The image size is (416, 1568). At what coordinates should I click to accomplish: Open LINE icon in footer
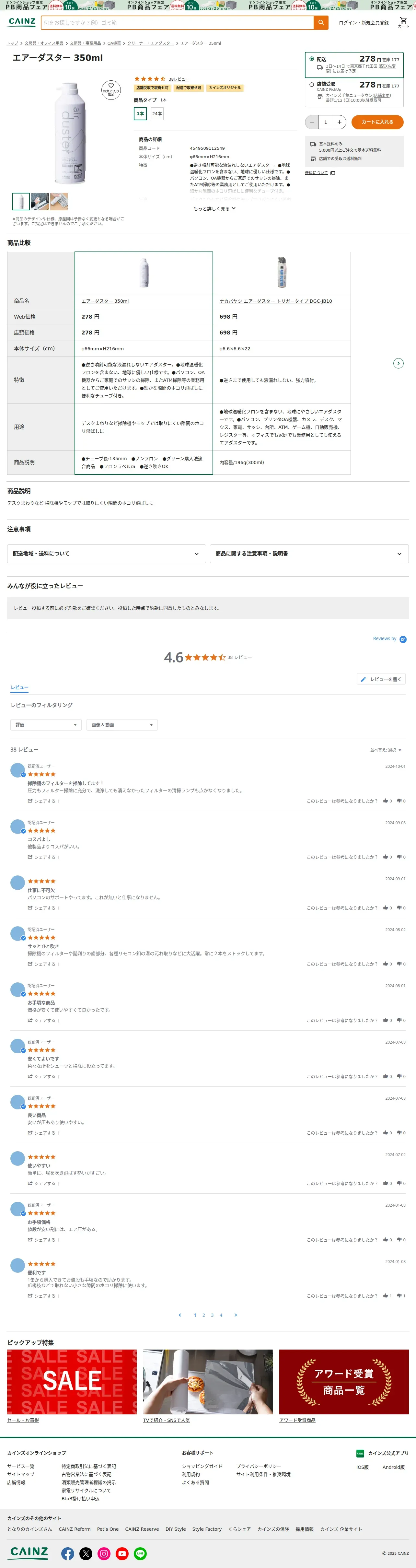pos(140,1554)
